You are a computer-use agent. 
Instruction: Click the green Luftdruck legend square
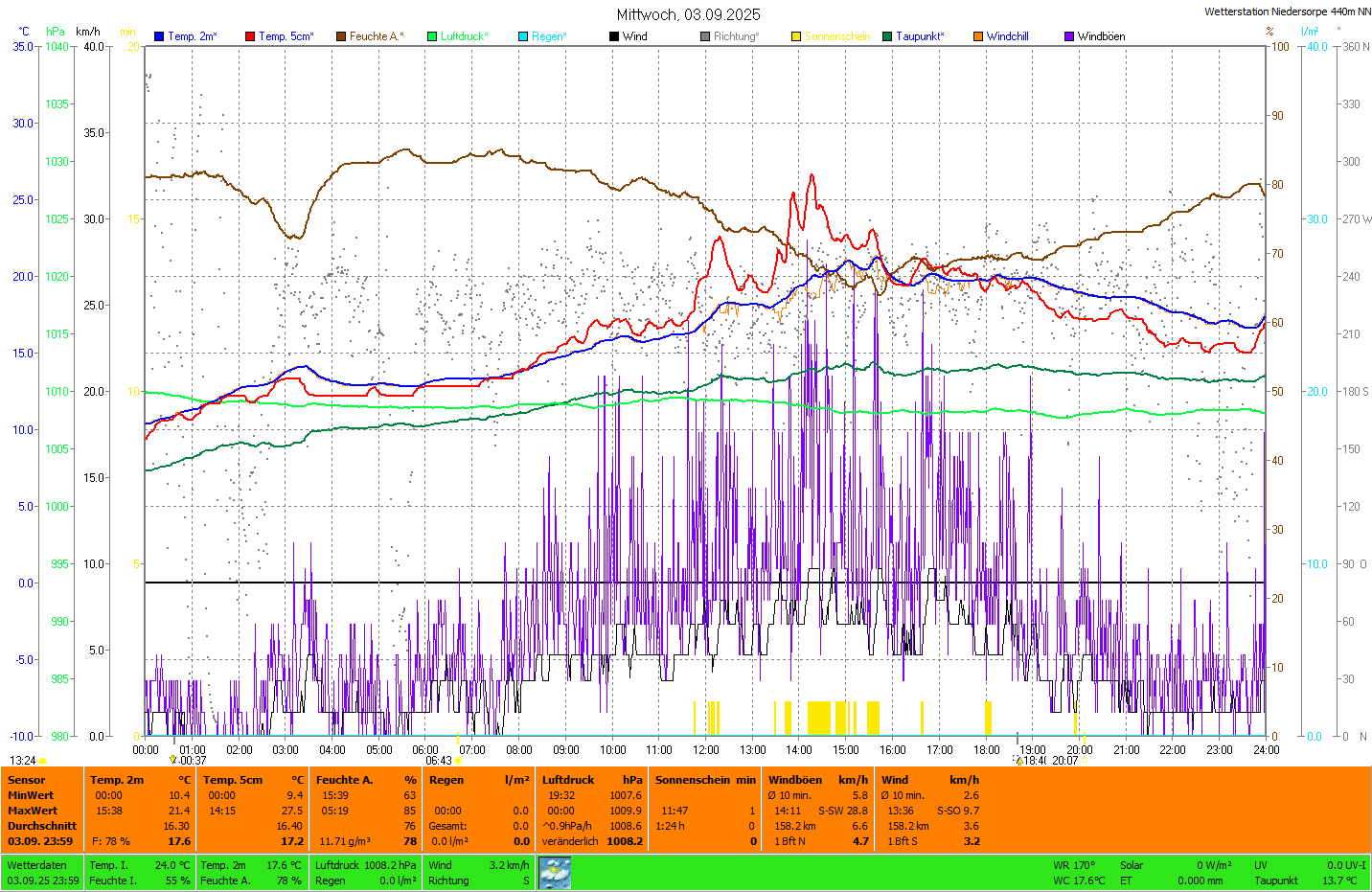432,36
